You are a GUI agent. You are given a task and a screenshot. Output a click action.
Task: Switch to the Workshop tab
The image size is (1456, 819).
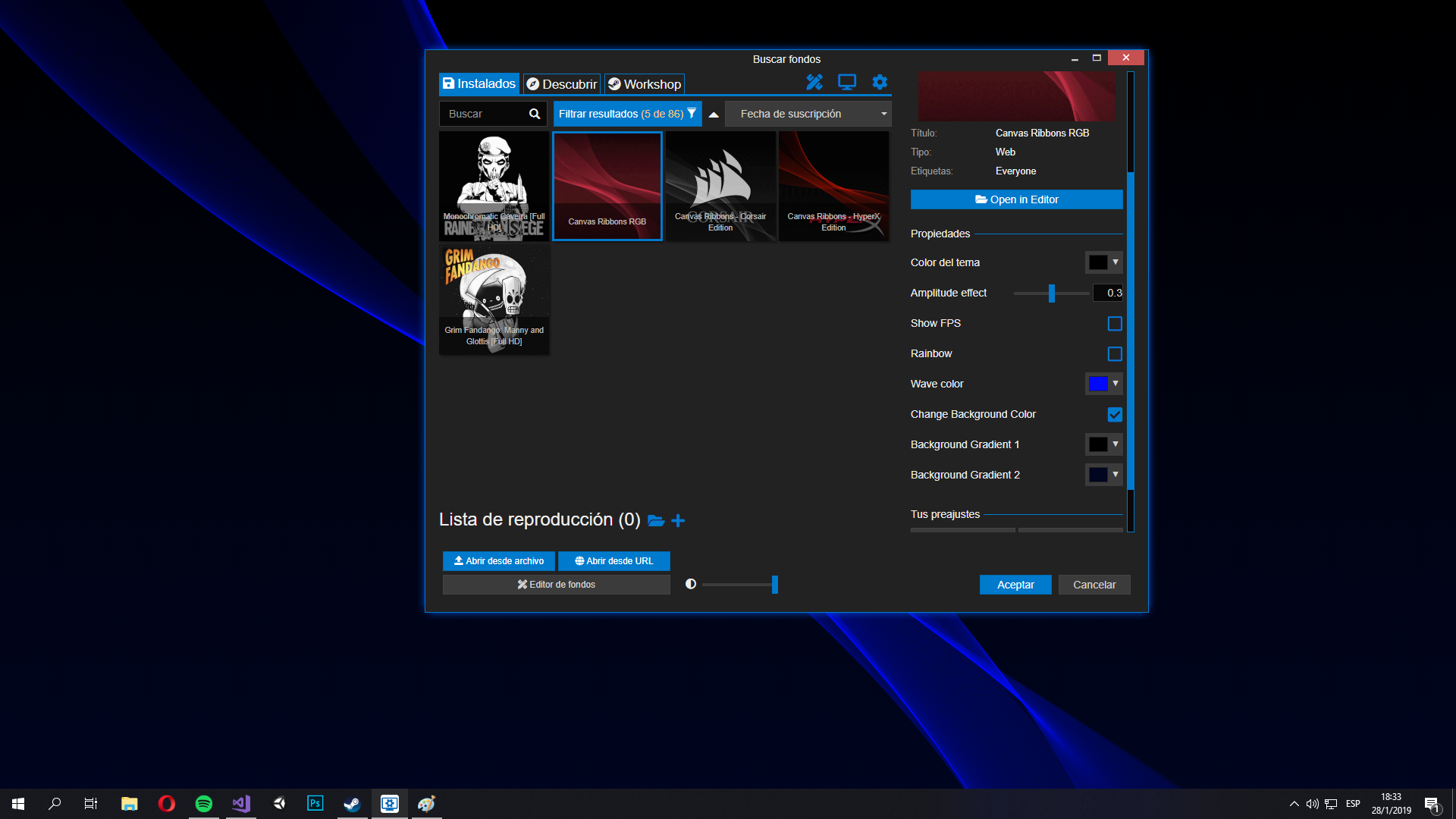645,84
